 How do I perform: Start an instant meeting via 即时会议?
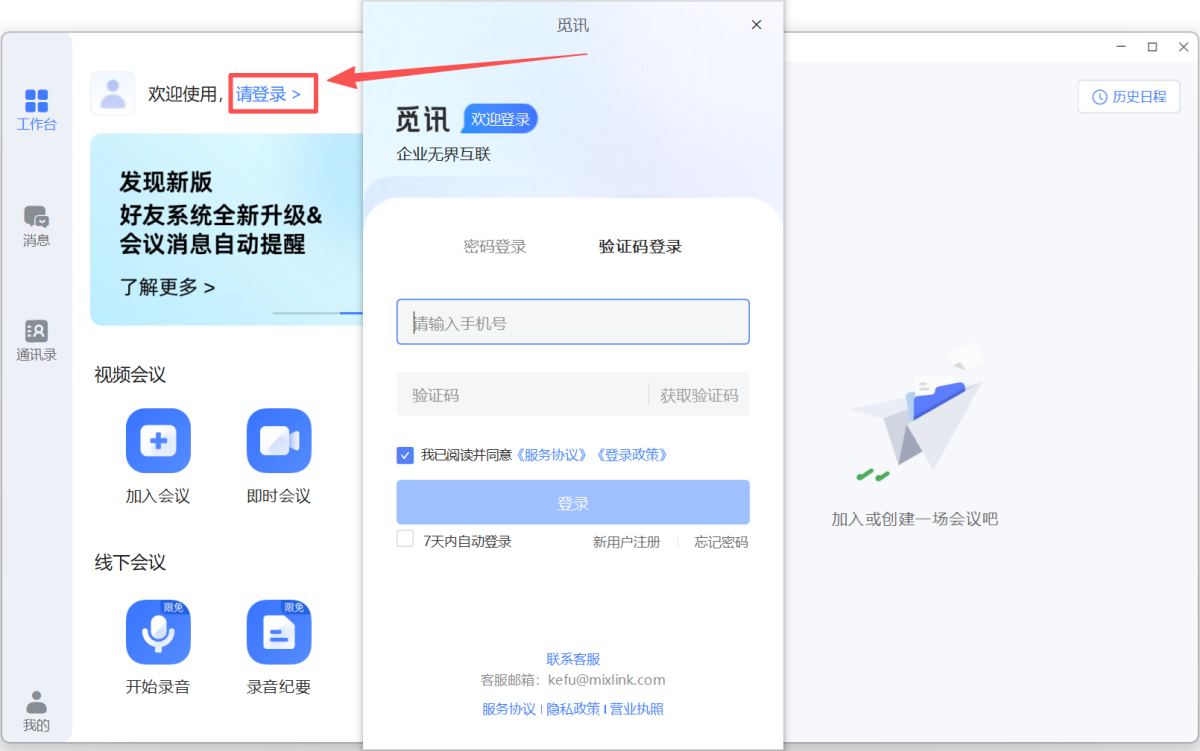[x=278, y=441]
